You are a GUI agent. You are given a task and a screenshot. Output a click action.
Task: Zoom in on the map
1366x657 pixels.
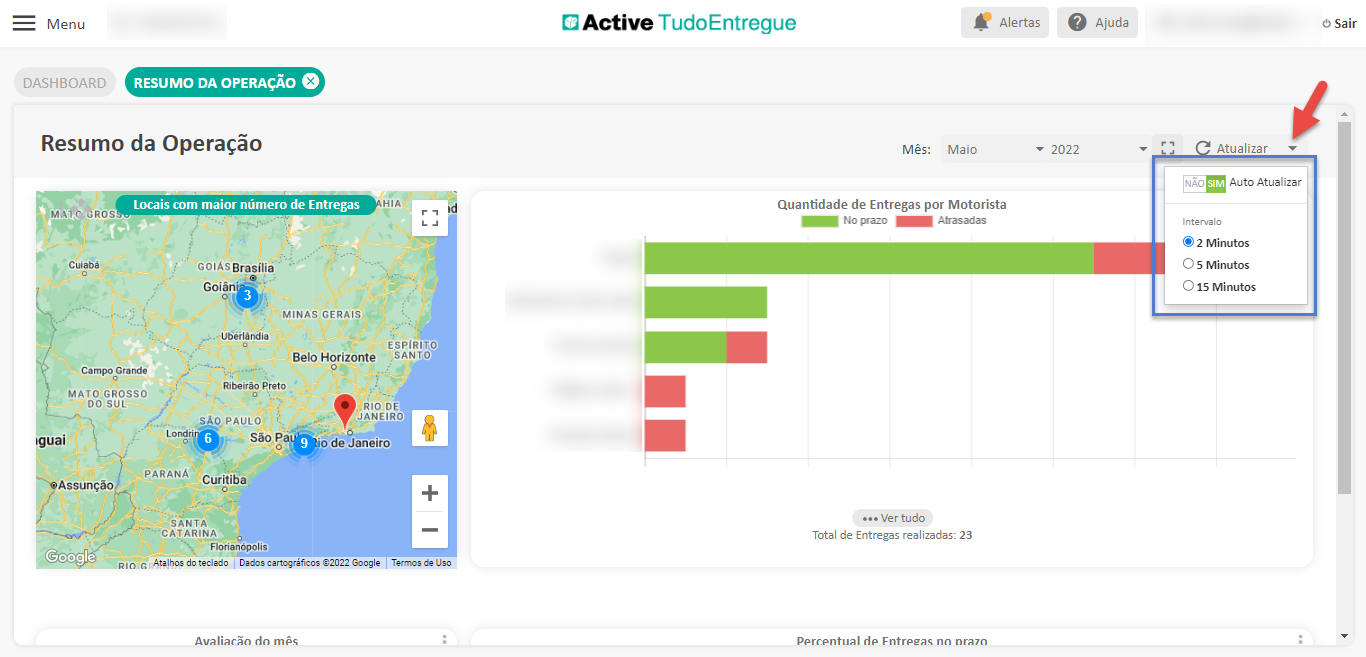pyautogui.click(x=430, y=493)
